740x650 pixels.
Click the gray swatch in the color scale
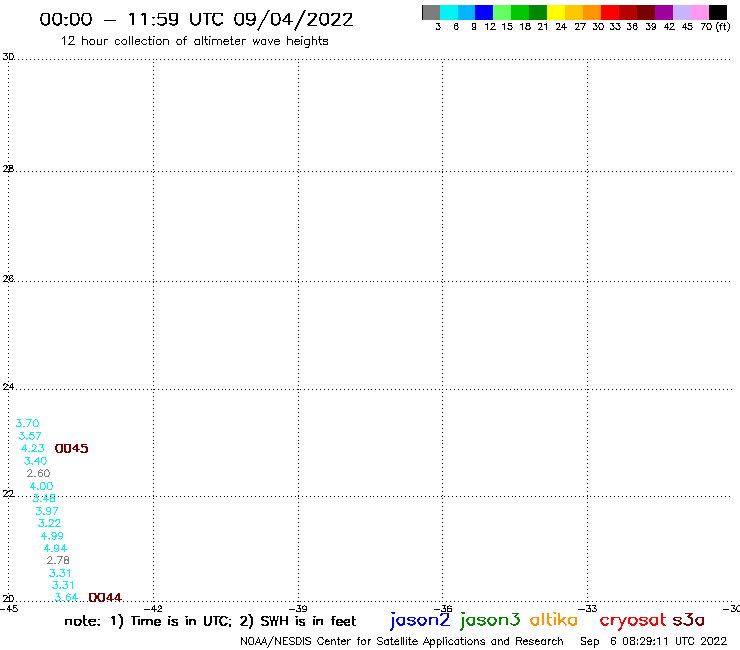pyautogui.click(x=431, y=12)
